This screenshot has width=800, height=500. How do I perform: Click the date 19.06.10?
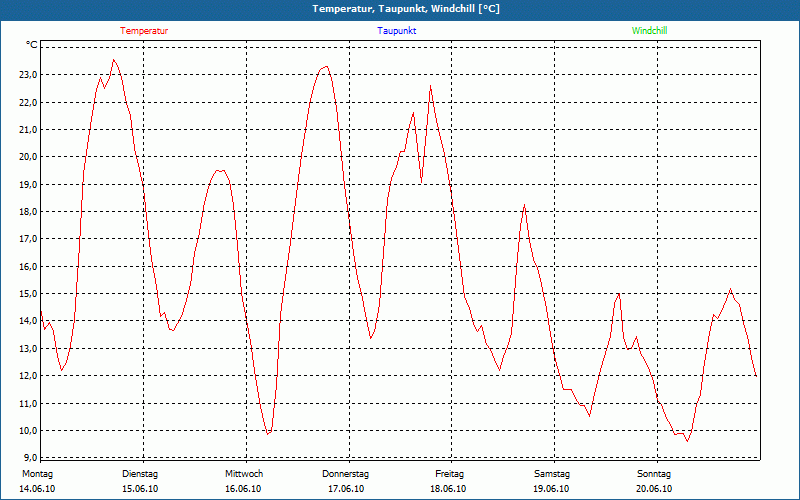pyautogui.click(x=551, y=489)
